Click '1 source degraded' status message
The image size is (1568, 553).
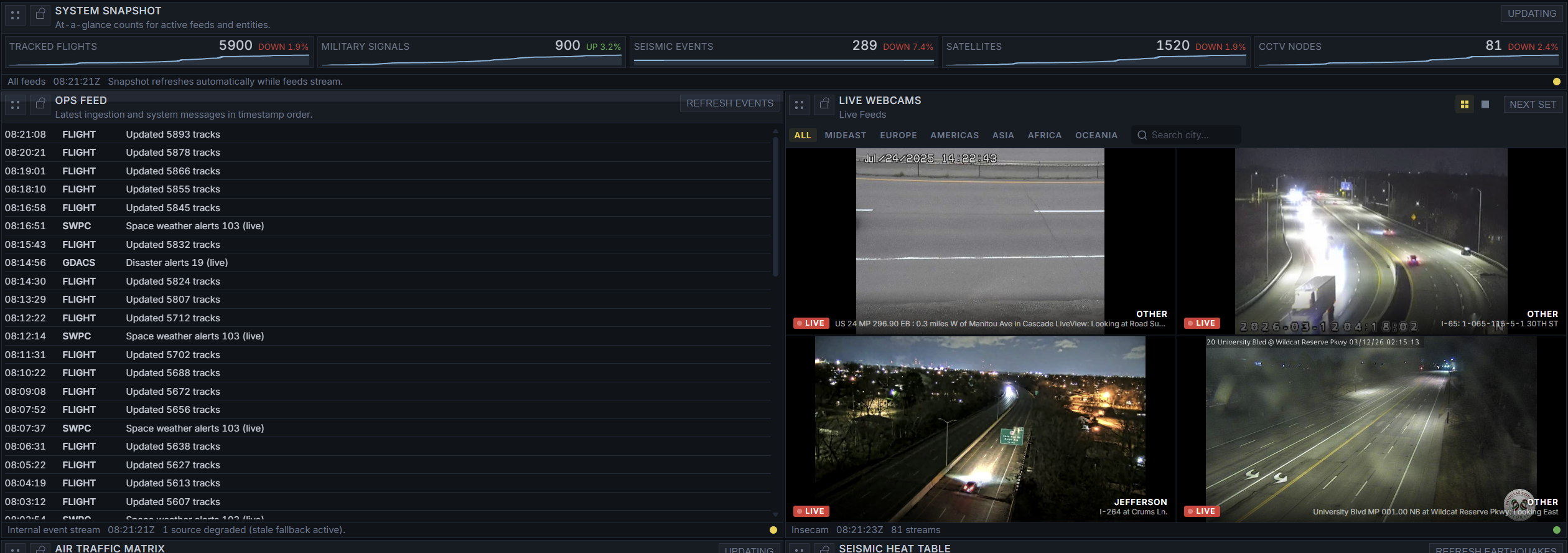[x=254, y=530]
